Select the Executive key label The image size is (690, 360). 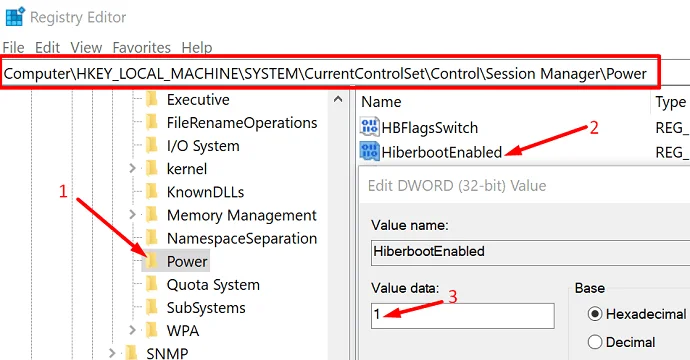198,100
